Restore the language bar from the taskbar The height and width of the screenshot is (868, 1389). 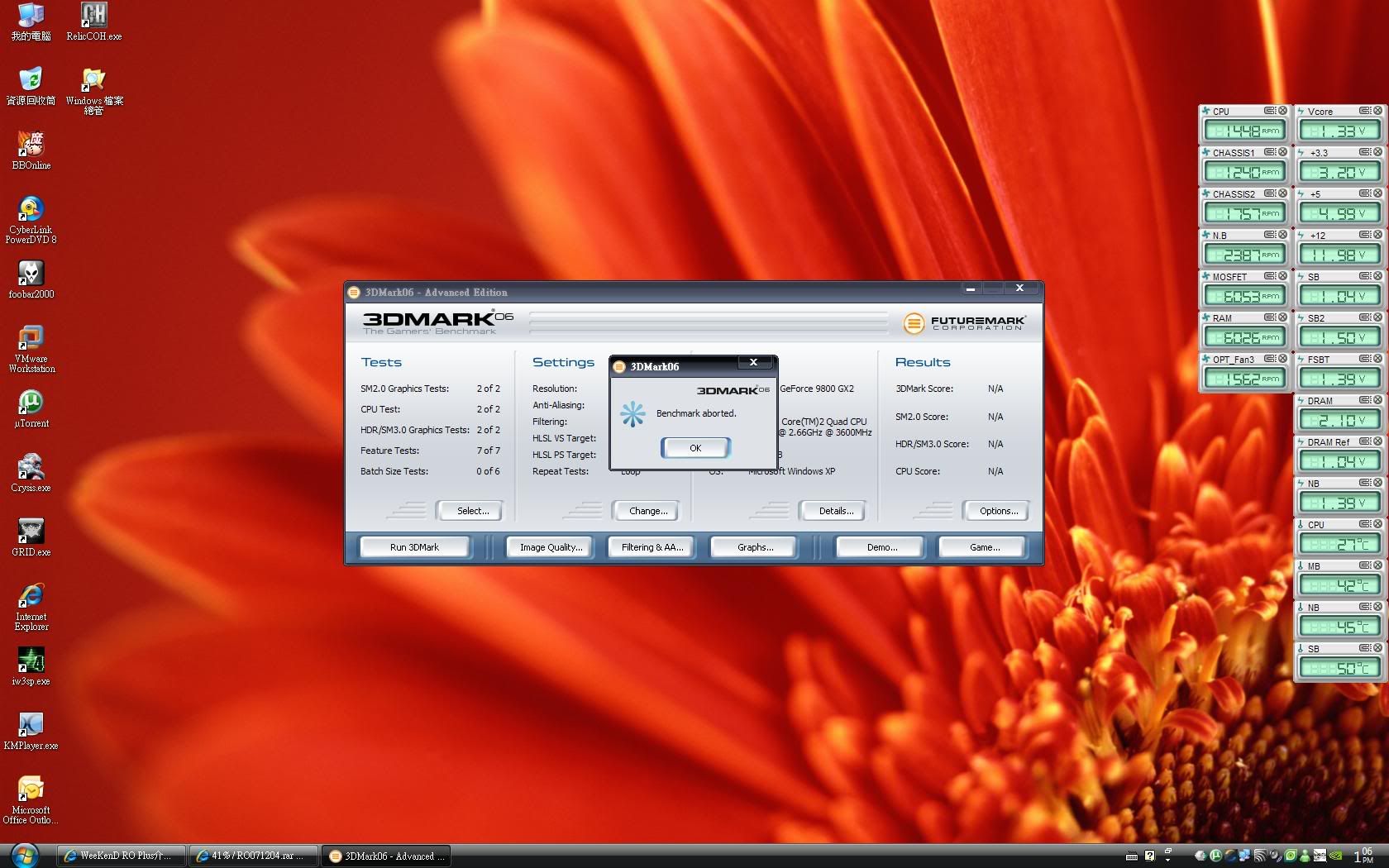click(x=1168, y=851)
